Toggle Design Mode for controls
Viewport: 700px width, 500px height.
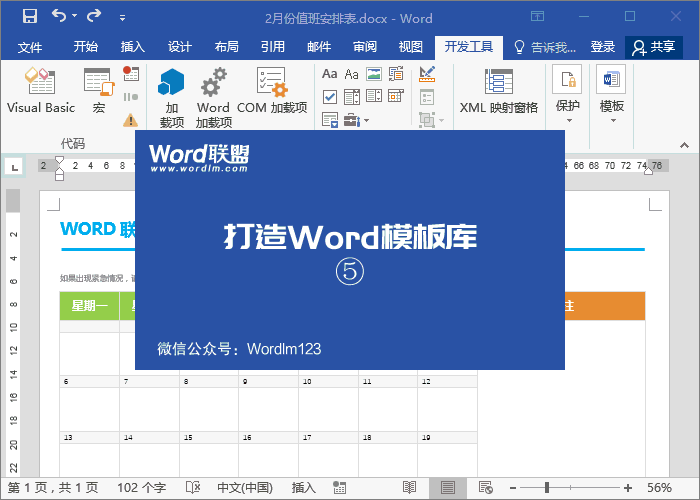click(427, 74)
